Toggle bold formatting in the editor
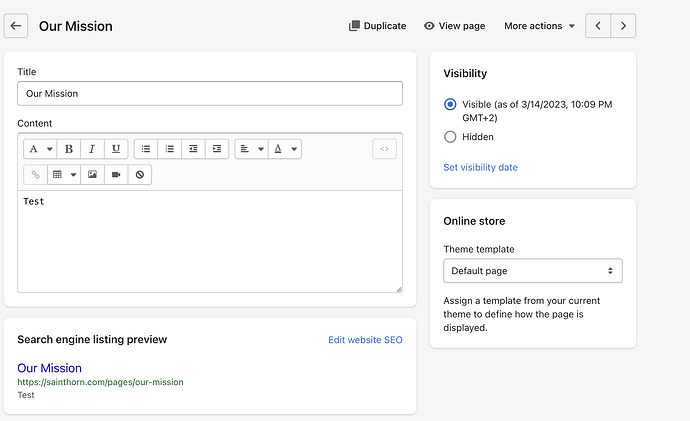Screen dimensions: 690x421 (69, 149)
